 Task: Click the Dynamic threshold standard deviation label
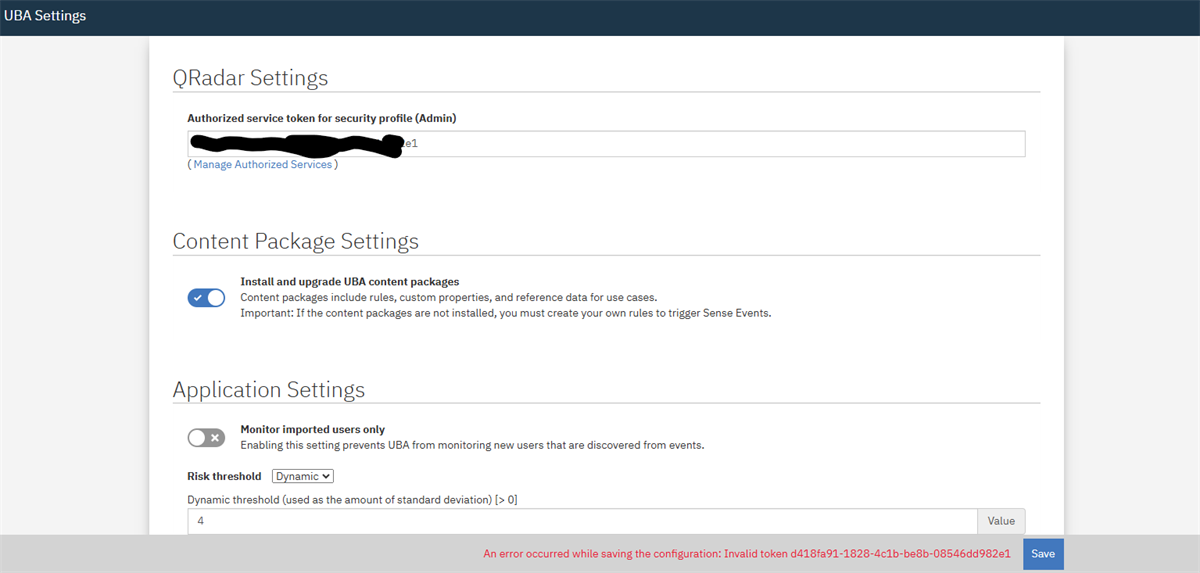[x=352, y=499]
